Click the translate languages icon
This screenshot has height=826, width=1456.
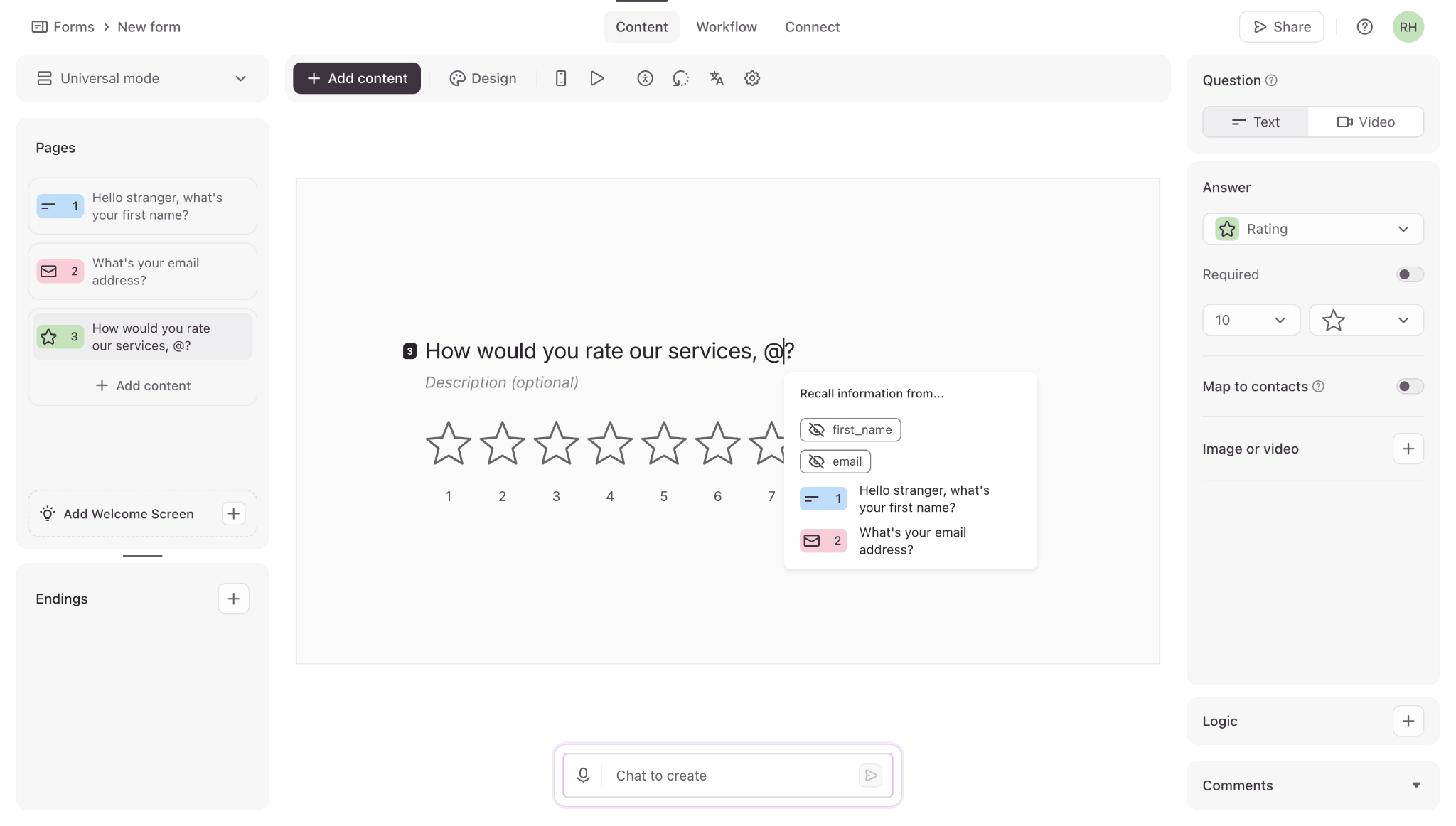(717, 78)
